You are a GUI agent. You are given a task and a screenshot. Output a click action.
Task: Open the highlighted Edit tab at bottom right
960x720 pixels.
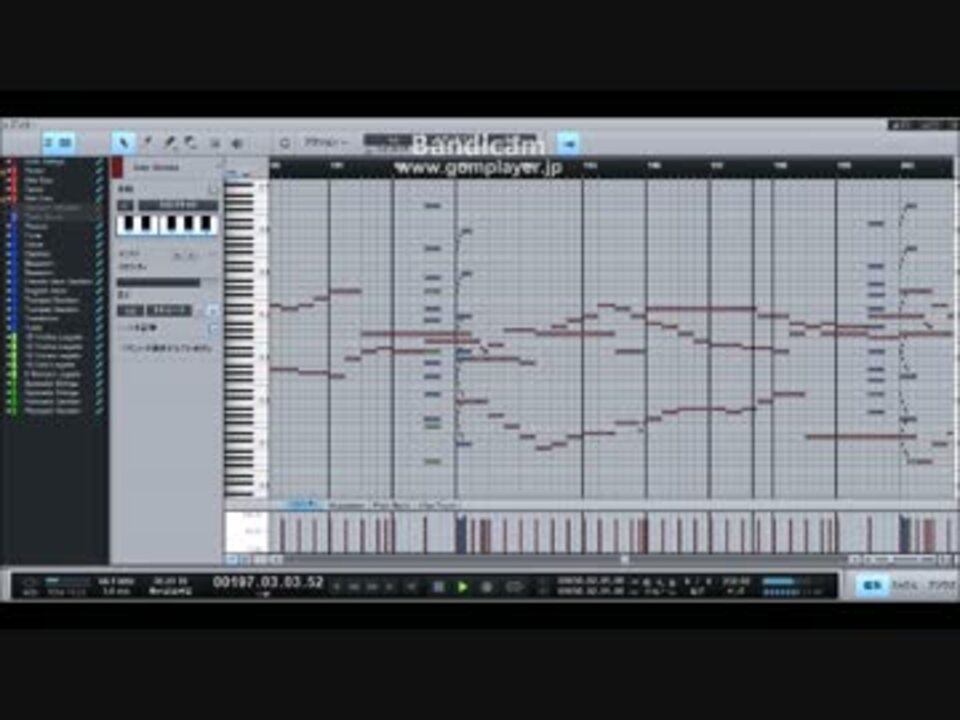click(872, 585)
